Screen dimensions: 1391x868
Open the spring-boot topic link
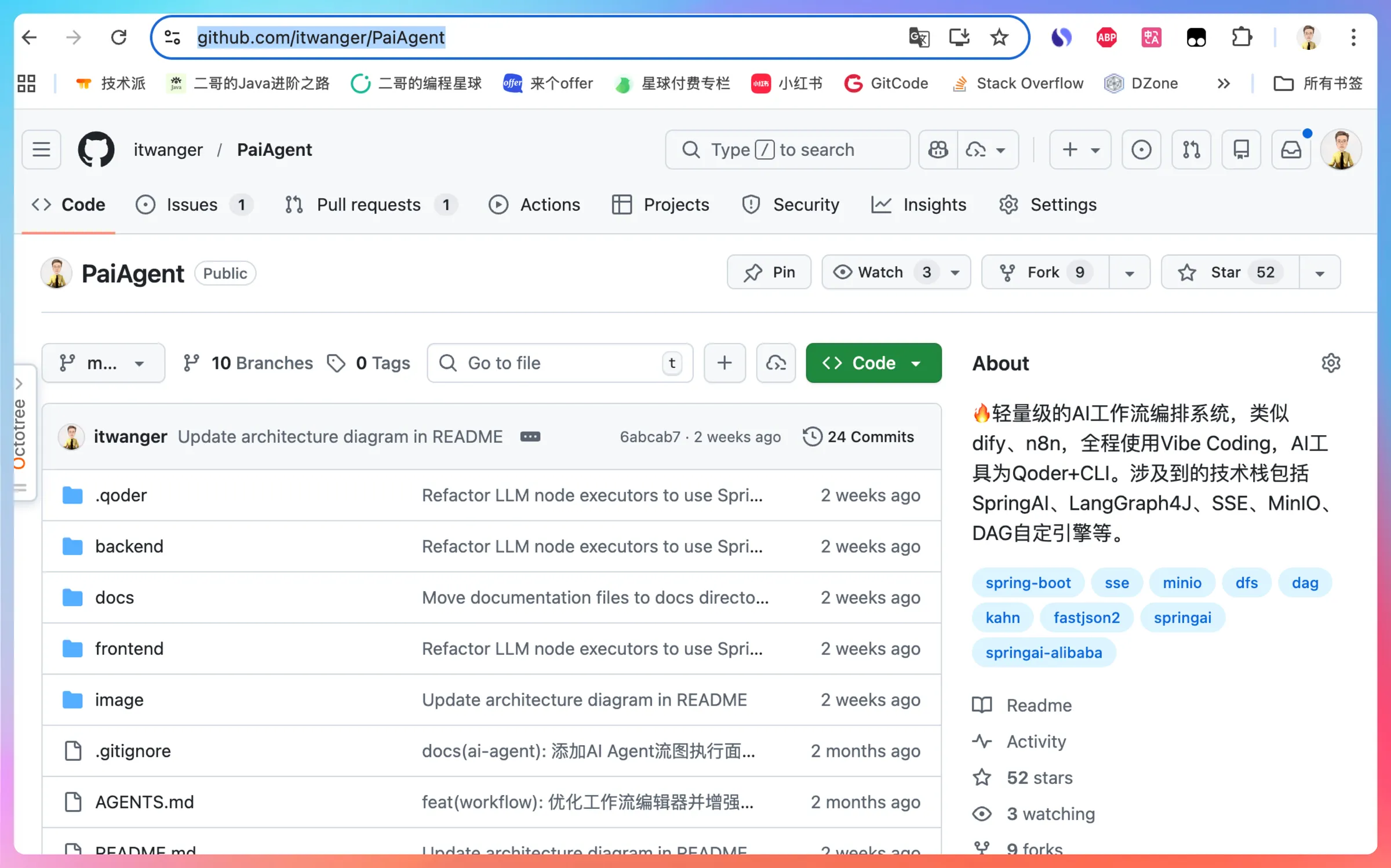tap(1028, 583)
